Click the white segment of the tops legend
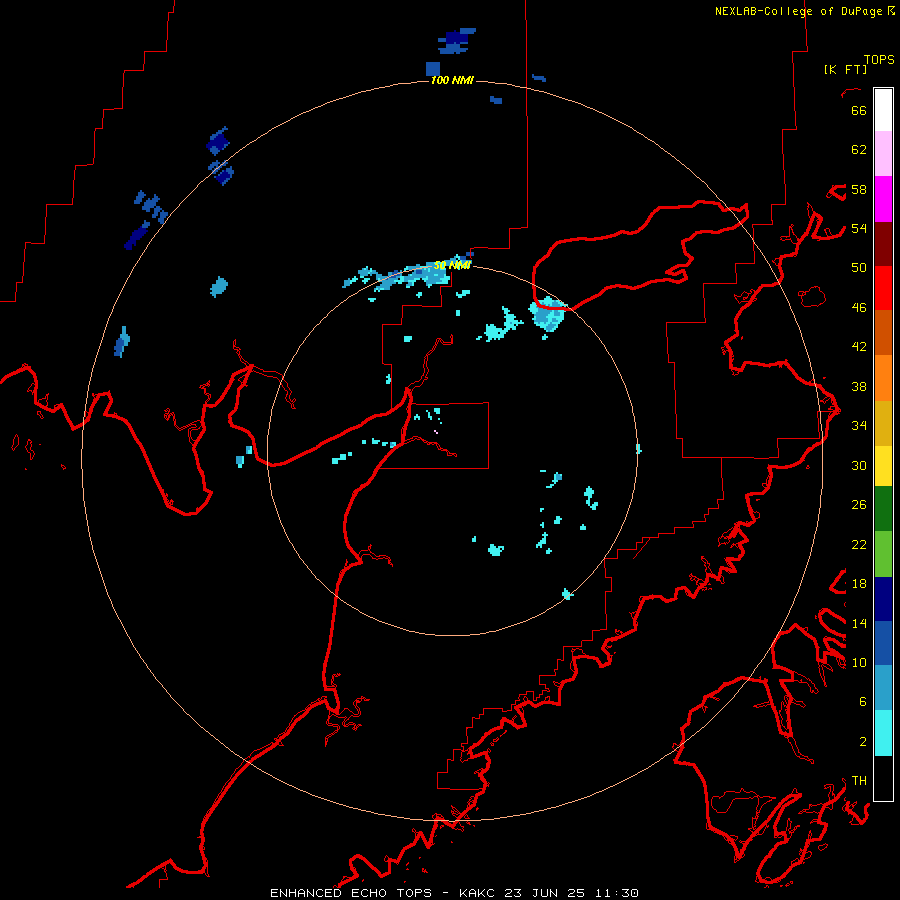Screen dimensions: 900x900 (883, 110)
